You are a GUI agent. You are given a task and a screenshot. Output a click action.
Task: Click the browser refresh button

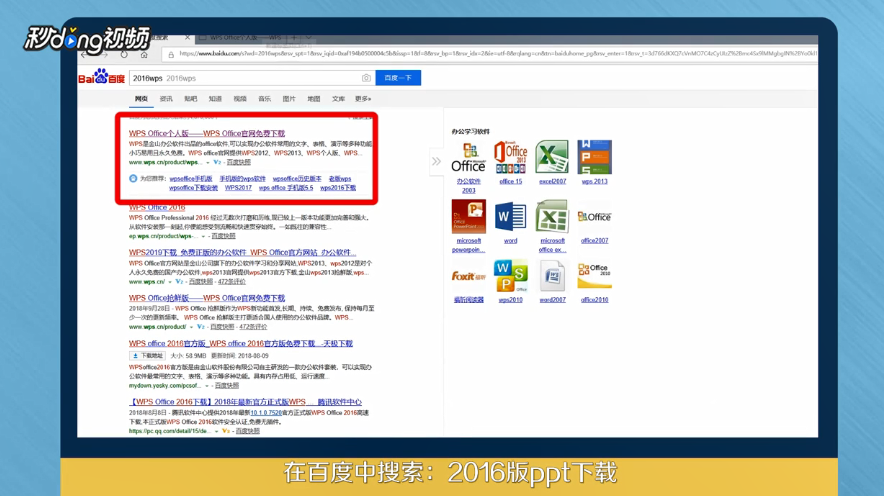tap(124, 55)
